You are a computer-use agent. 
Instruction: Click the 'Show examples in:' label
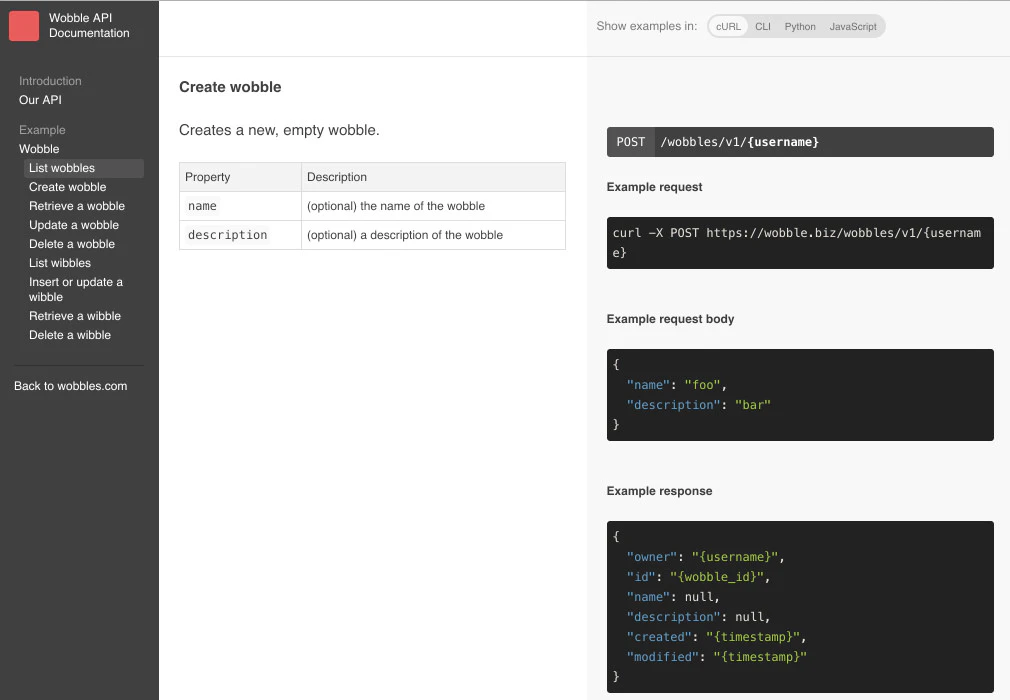coord(646,26)
